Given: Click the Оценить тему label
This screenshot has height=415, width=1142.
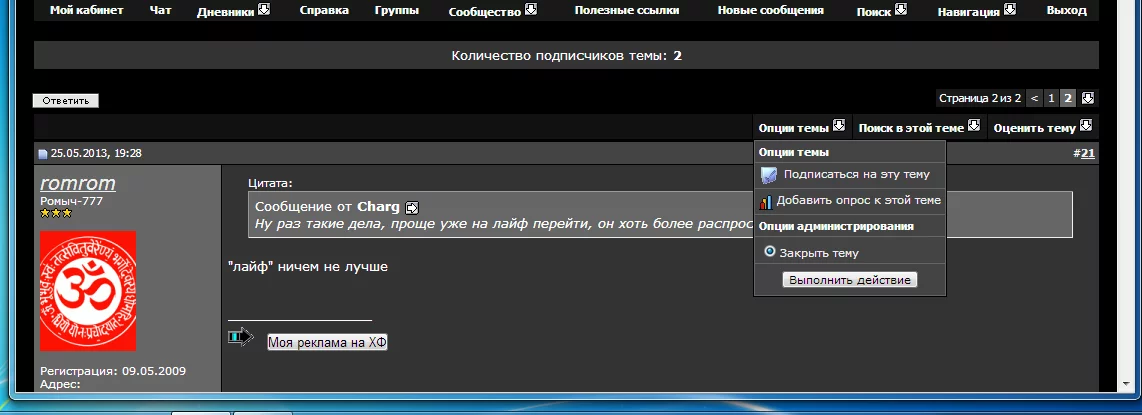Looking at the screenshot, I should 1034,127.
